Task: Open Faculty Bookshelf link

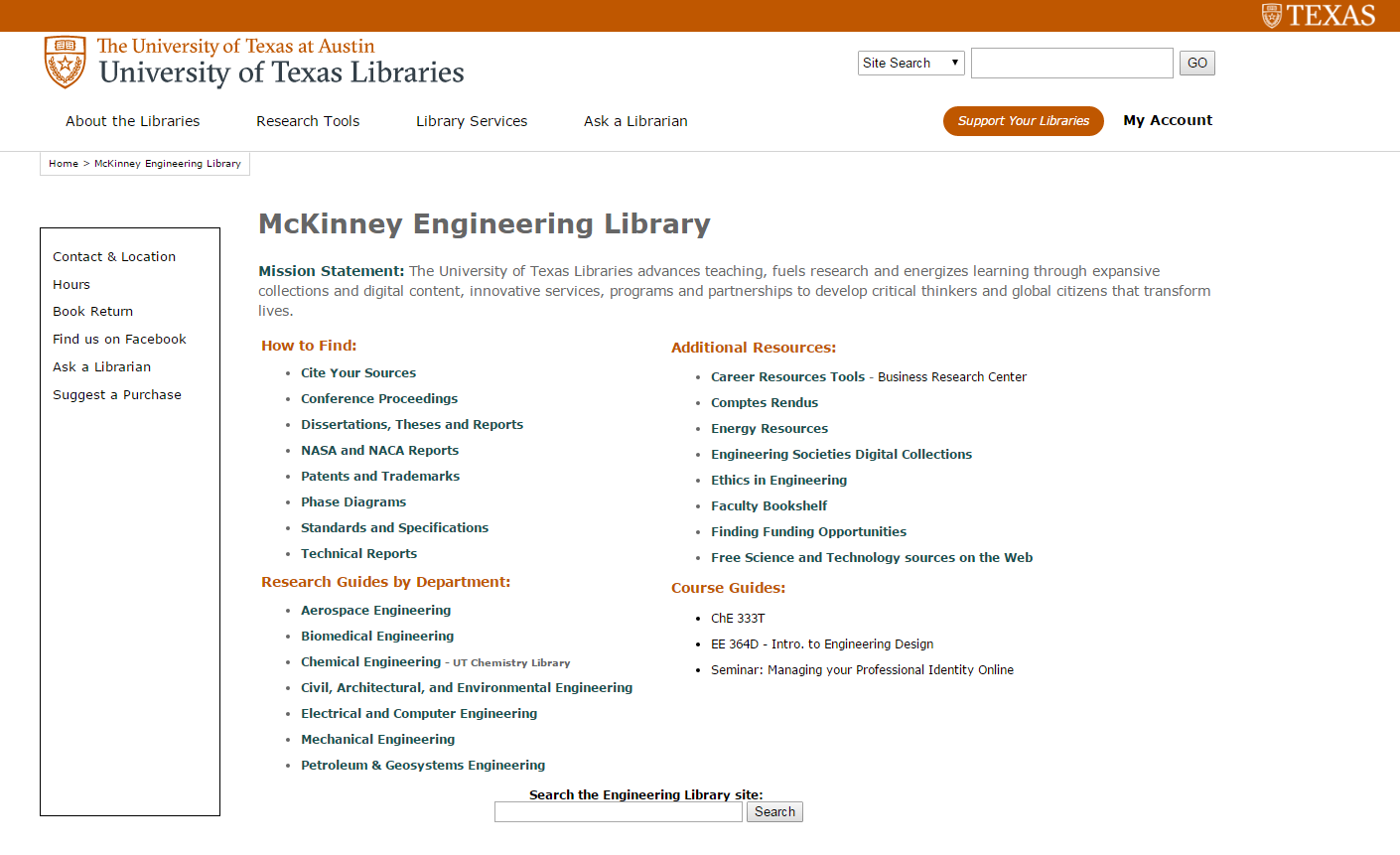Action: 769,505
